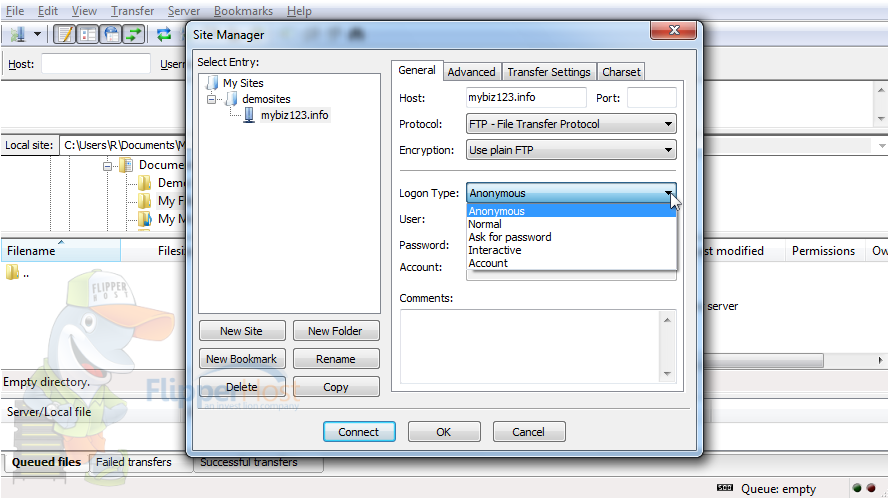Viewport: 889px width, 500px height.
Task: Click quickconnect Host field in main window
Action: point(96,64)
